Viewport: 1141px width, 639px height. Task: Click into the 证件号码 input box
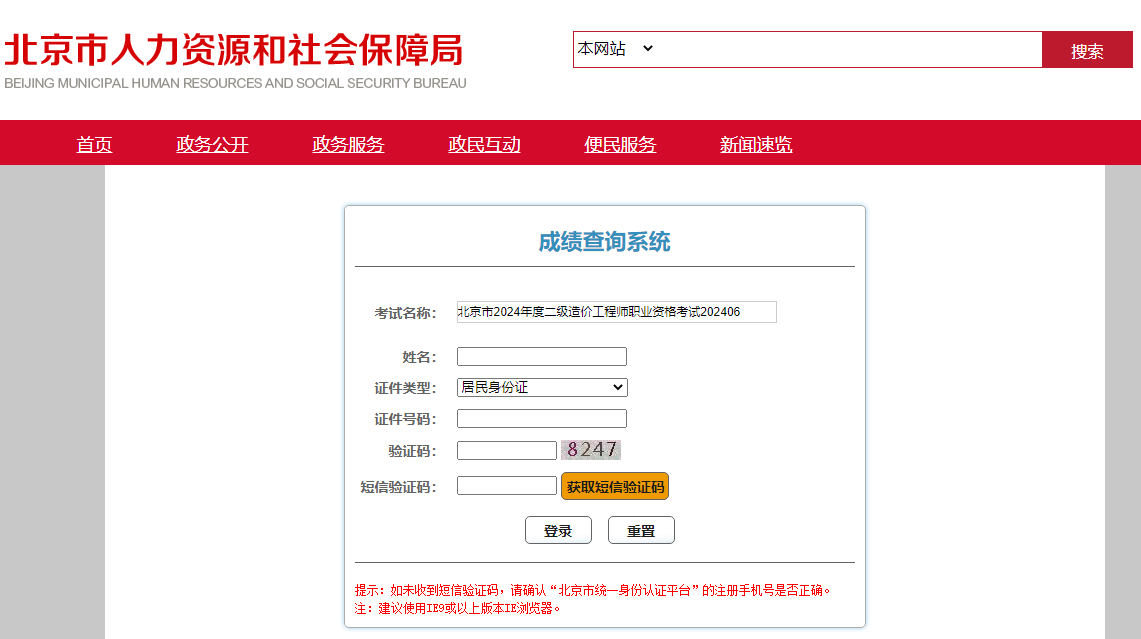pyautogui.click(x=541, y=419)
